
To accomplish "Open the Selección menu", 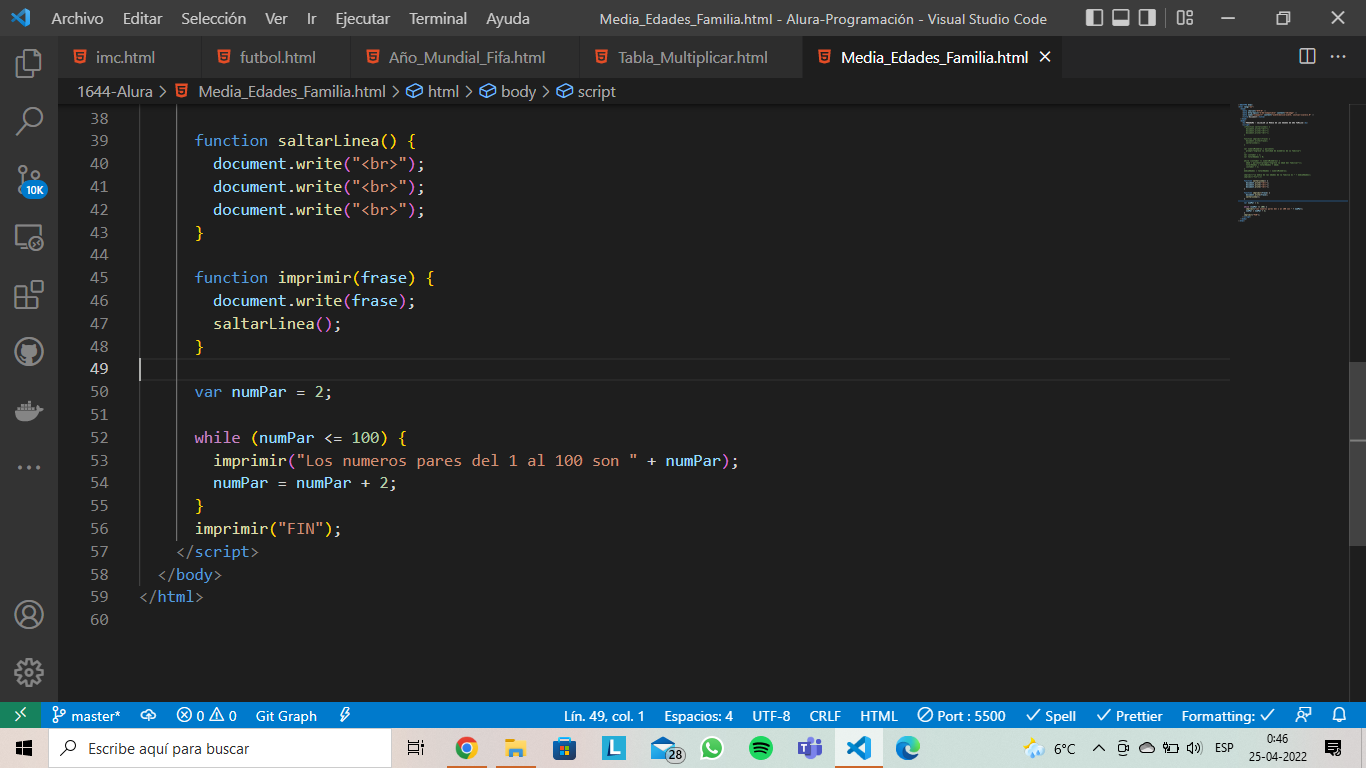I will tap(213, 18).
